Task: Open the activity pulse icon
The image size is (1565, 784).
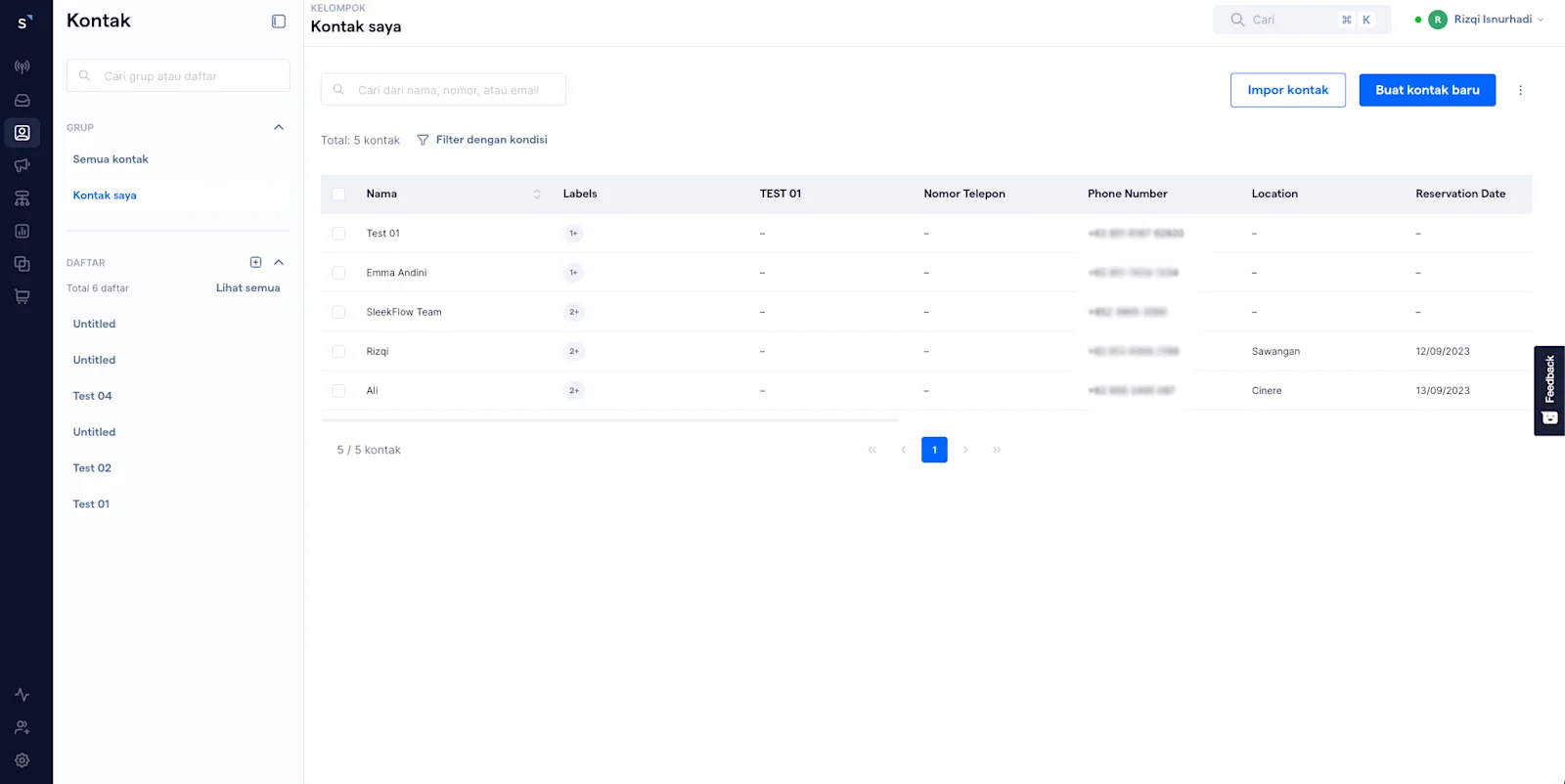Action: coord(22,695)
